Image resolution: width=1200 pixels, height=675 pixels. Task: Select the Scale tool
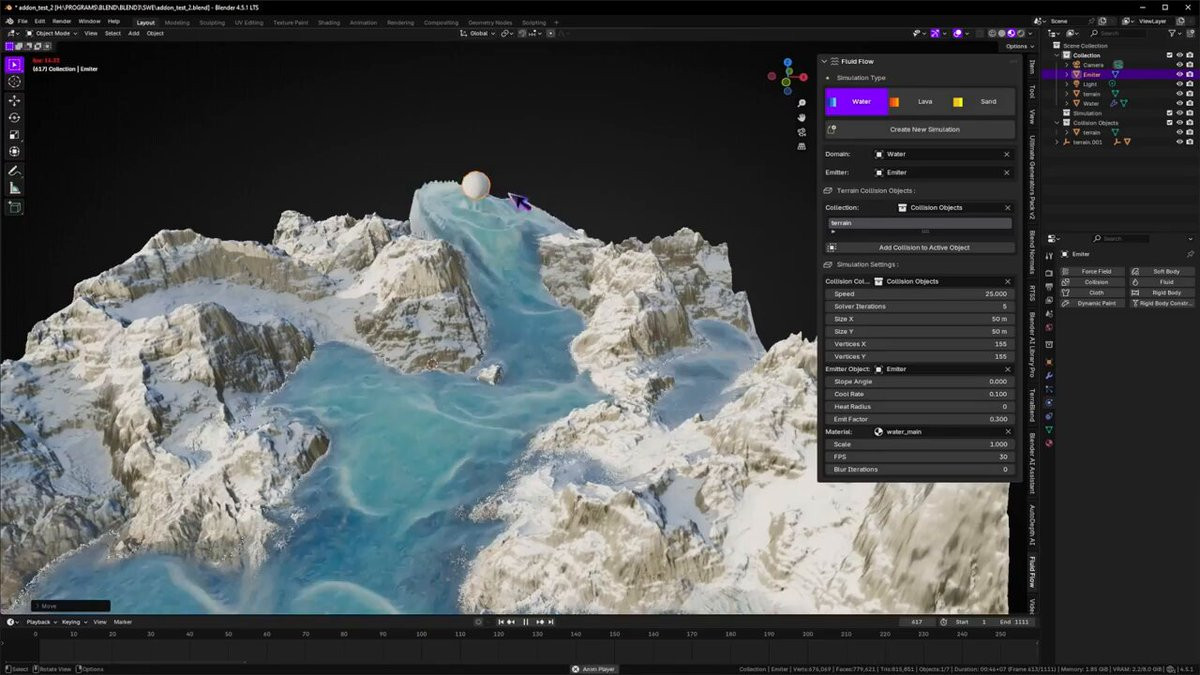click(x=14, y=135)
